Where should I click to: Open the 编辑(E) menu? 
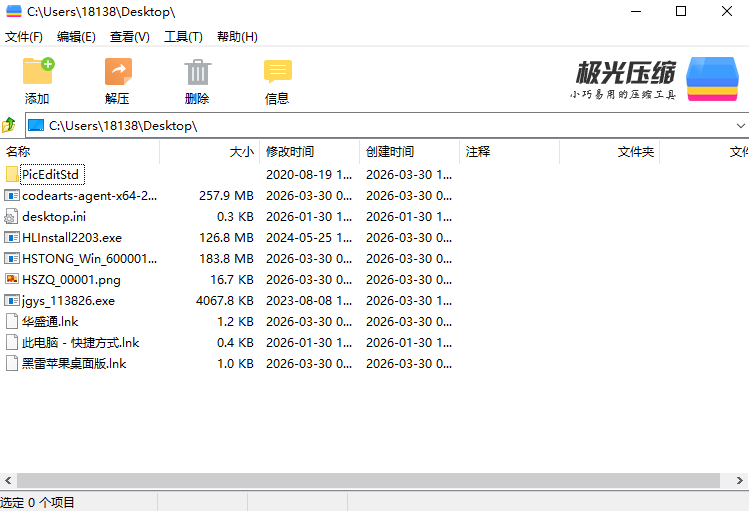tap(76, 37)
